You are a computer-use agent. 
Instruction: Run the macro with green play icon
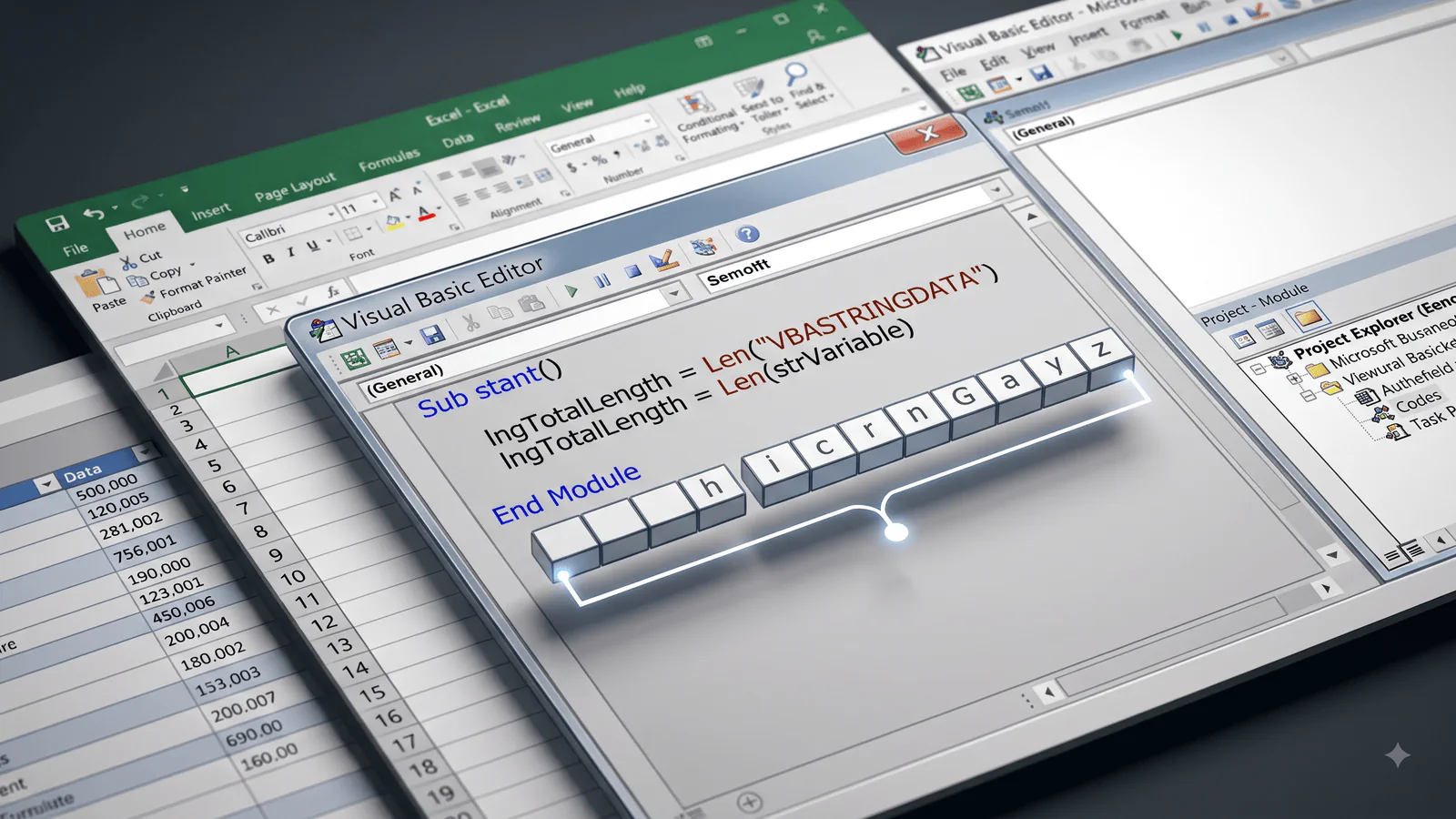pos(571,291)
